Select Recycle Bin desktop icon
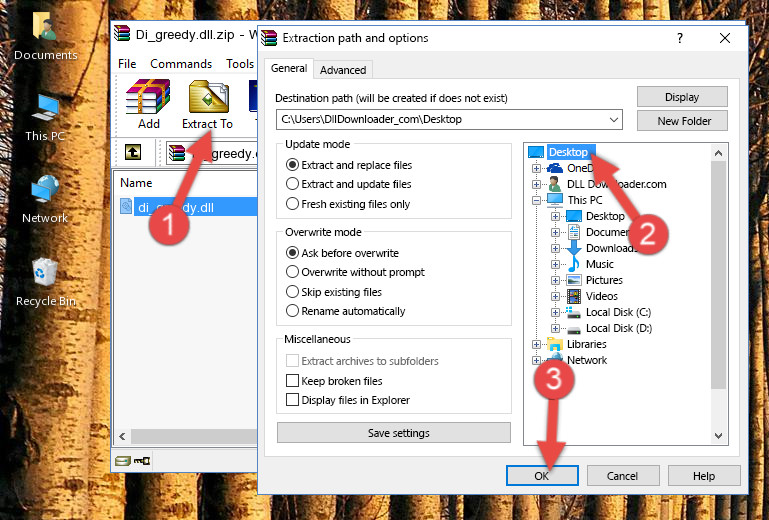Image resolution: width=769 pixels, height=520 pixels. (45, 282)
